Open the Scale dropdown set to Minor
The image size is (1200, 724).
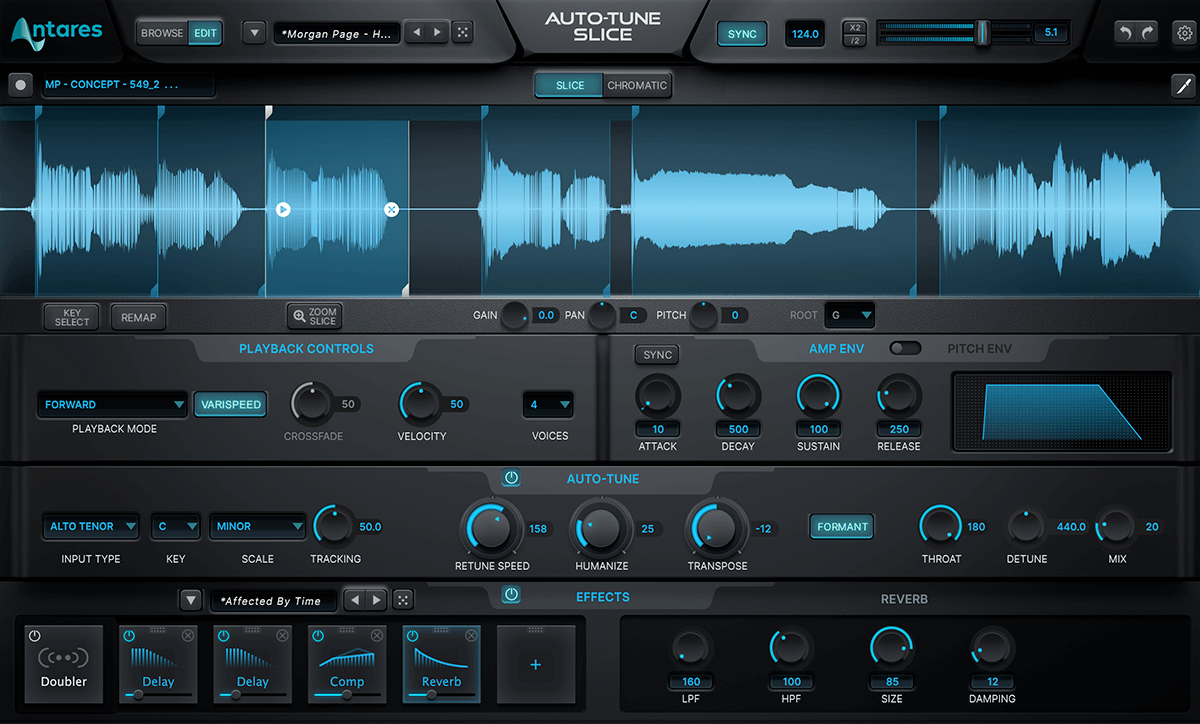257,526
